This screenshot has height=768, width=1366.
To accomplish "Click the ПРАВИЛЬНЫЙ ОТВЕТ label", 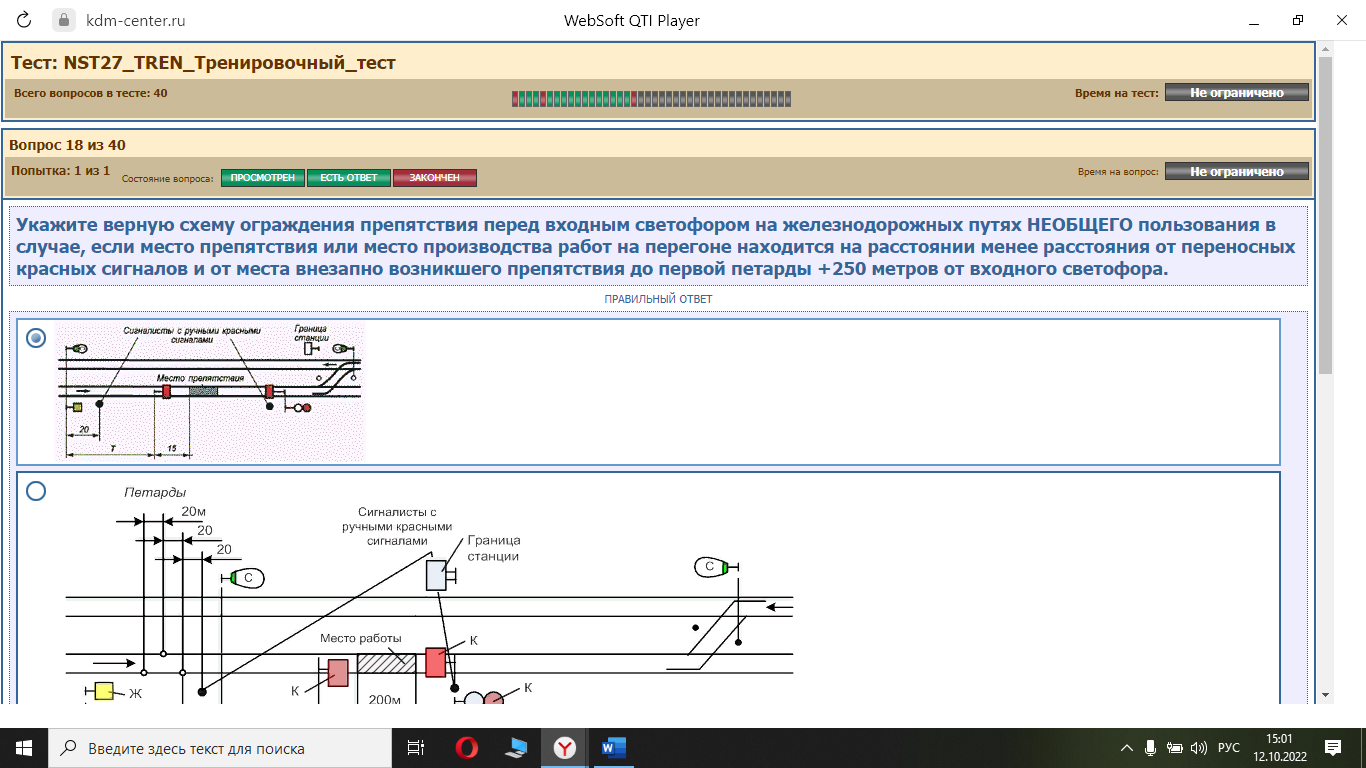I will pos(658,299).
